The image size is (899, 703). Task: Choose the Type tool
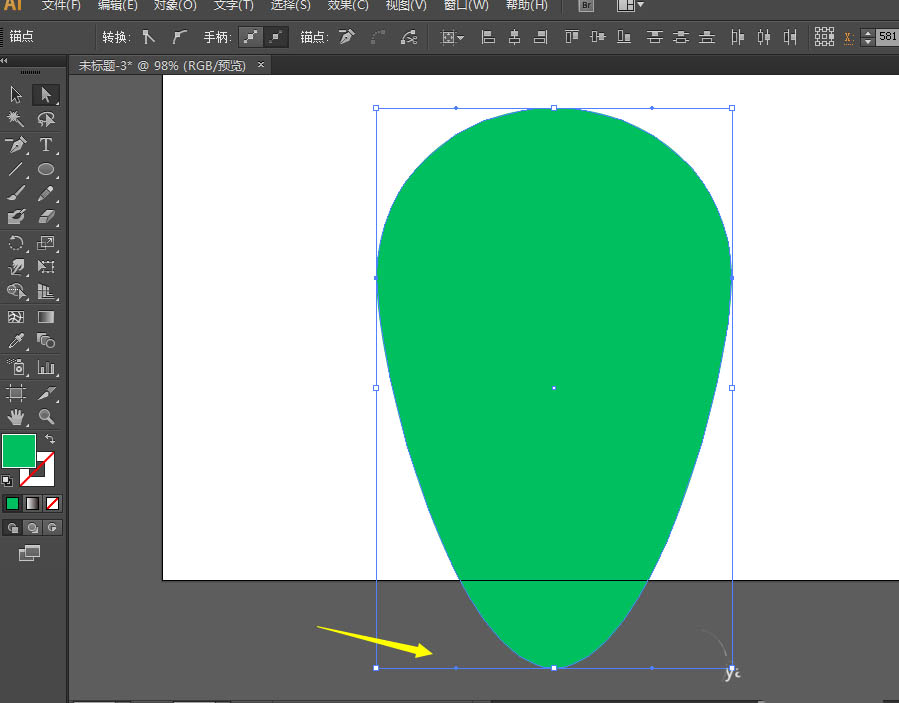[46, 144]
